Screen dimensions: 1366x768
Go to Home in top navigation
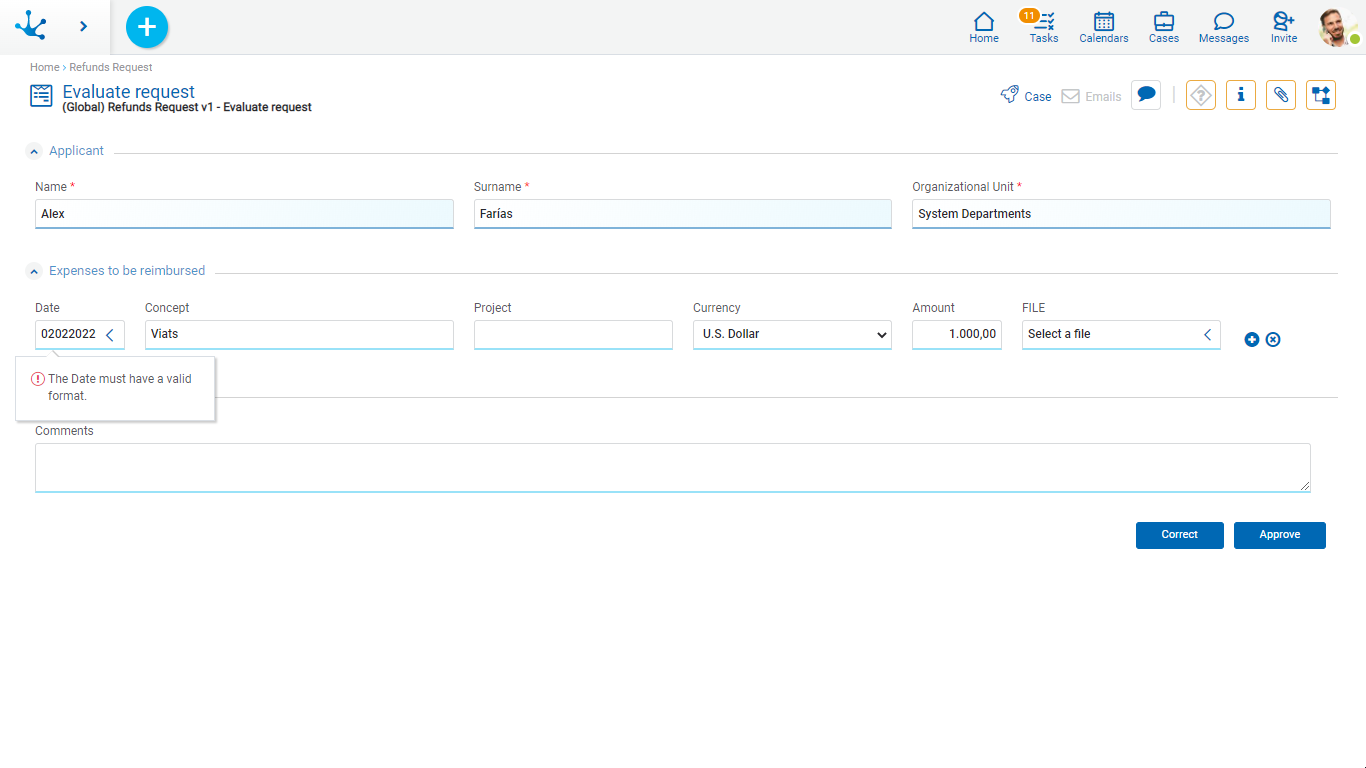coord(983,27)
